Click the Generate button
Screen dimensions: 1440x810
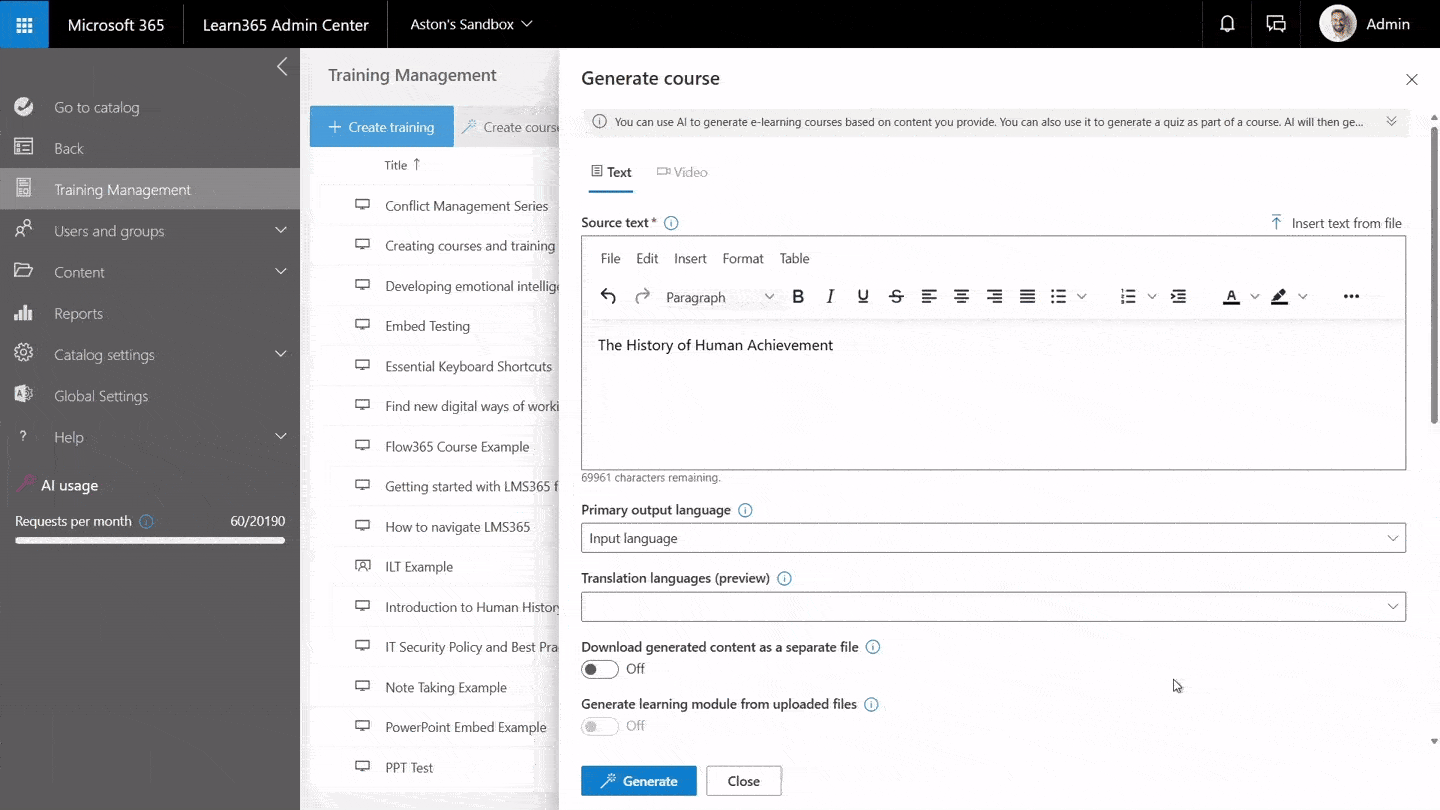[x=638, y=780]
